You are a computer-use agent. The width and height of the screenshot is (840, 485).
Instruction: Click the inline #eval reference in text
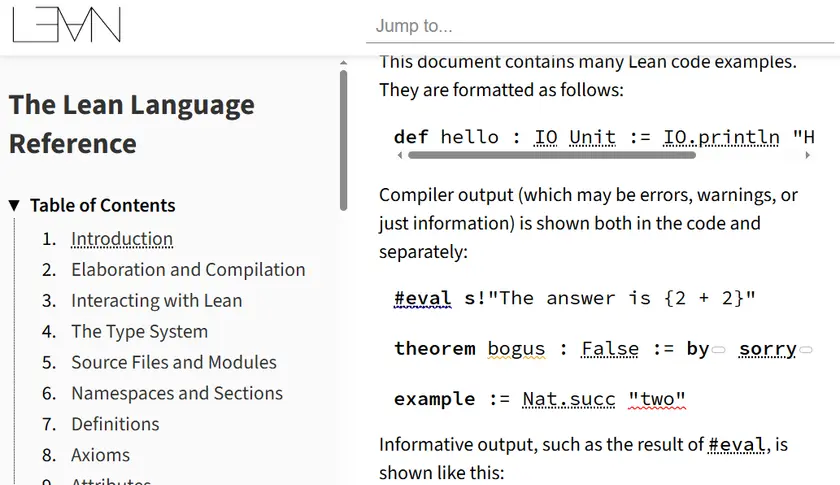(736, 445)
